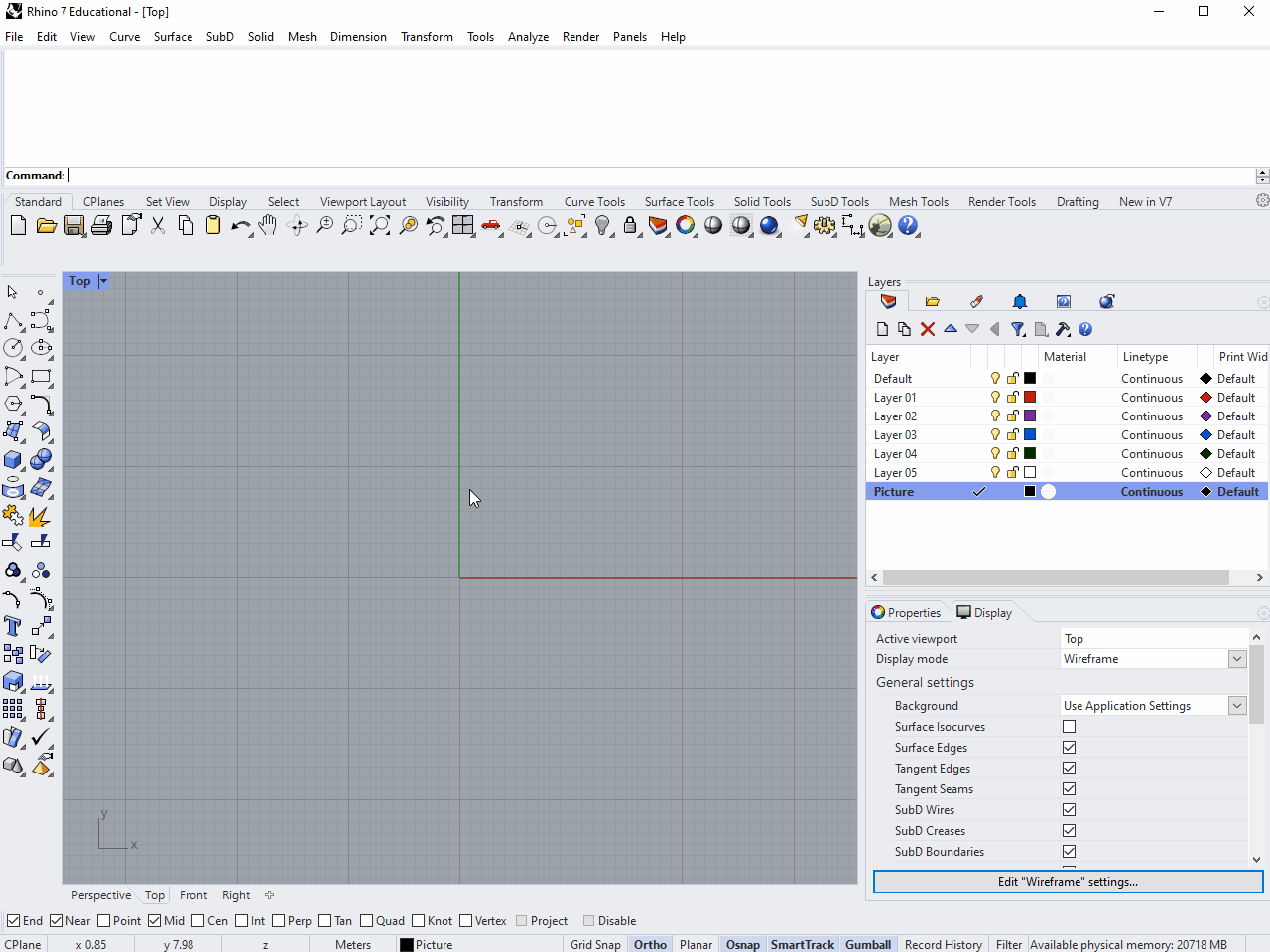Click the Cut scissors icon
1270x952 pixels.
click(158, 226)
